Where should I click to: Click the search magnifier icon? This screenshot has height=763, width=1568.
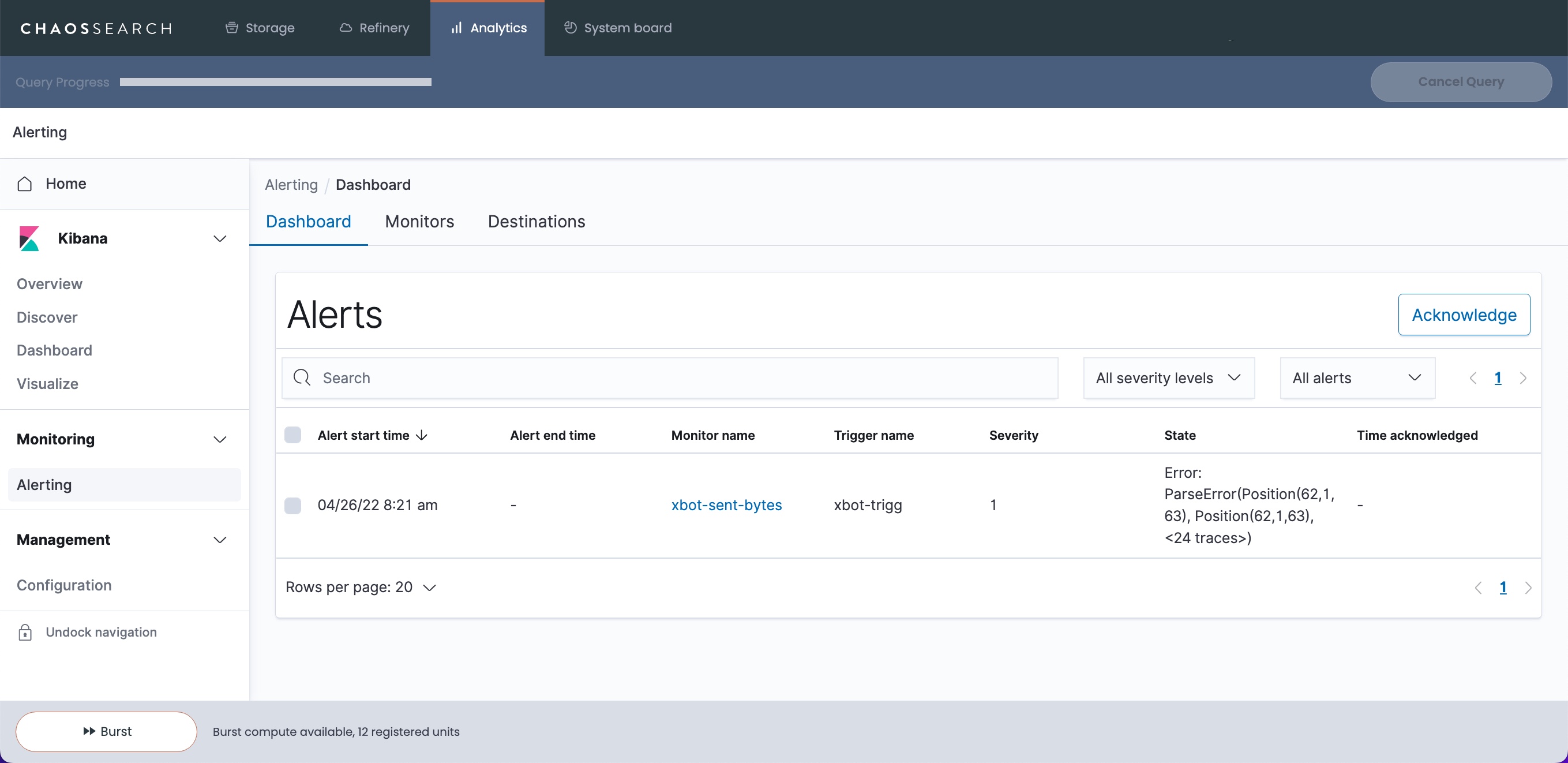click(302, 378)
